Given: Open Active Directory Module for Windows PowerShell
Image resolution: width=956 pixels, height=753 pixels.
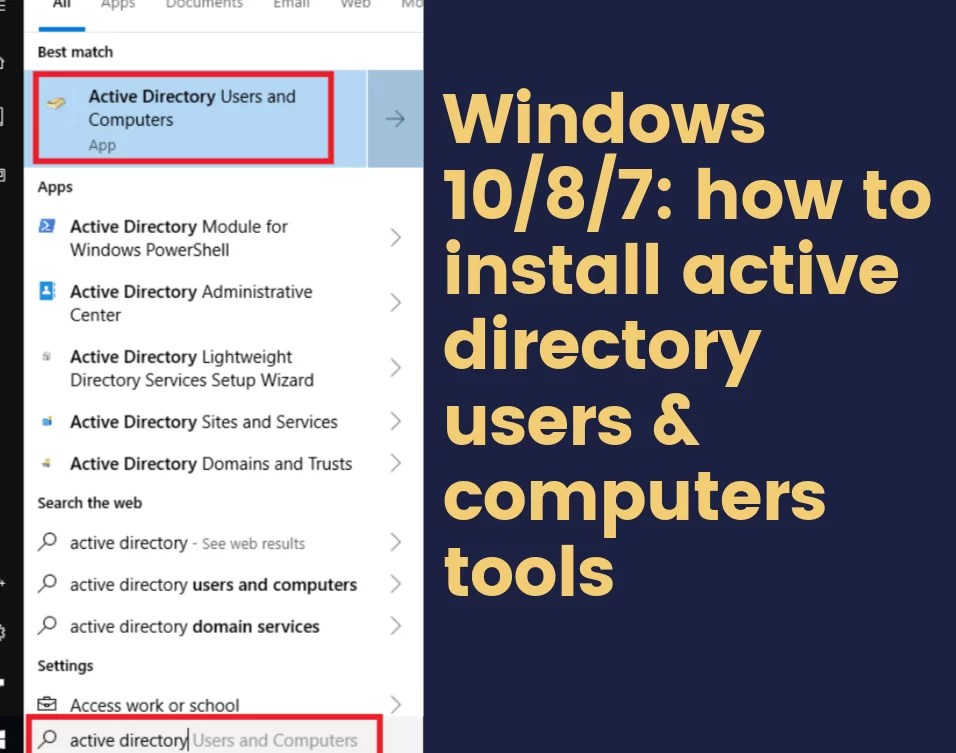Looking at the screenshot, I should tap(178, 238).
